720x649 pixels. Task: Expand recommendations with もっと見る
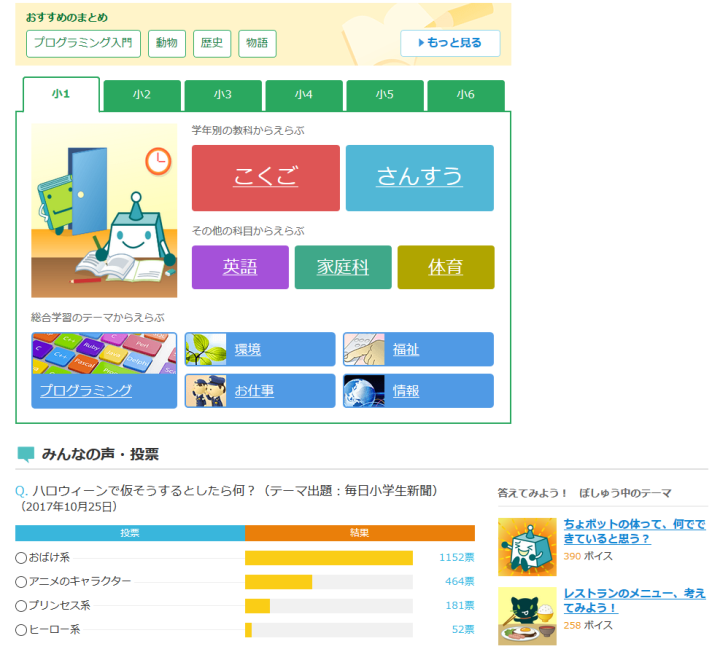[450, 43]
